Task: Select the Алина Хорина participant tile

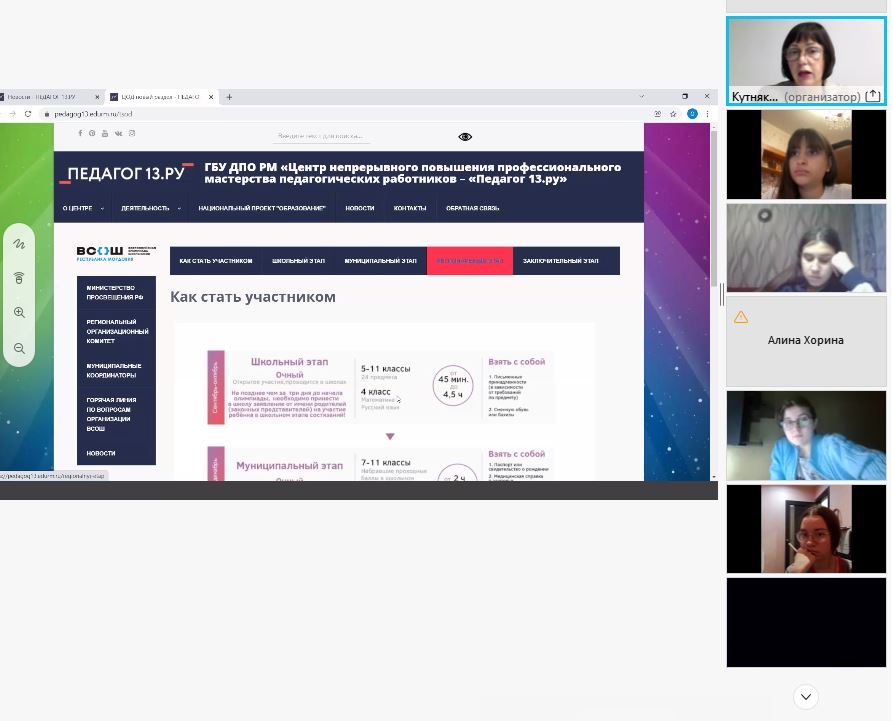Action: 805,341
